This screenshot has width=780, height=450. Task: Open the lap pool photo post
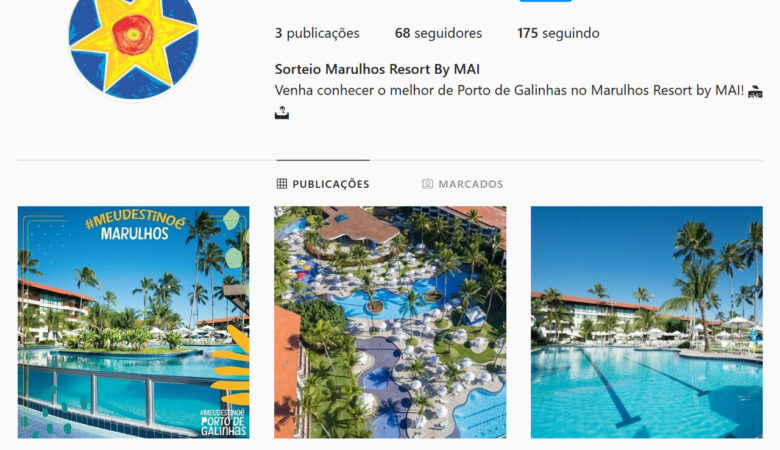click(x=647, y=322)
